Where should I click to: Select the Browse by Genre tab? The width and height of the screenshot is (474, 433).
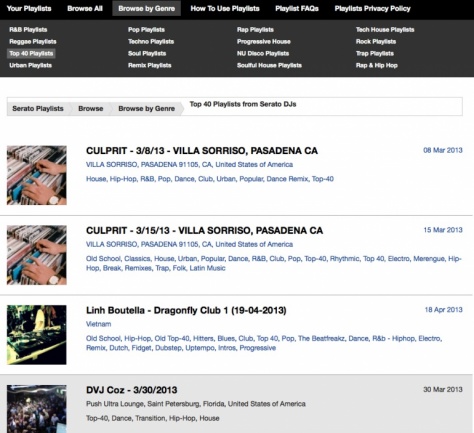(147, 9)
